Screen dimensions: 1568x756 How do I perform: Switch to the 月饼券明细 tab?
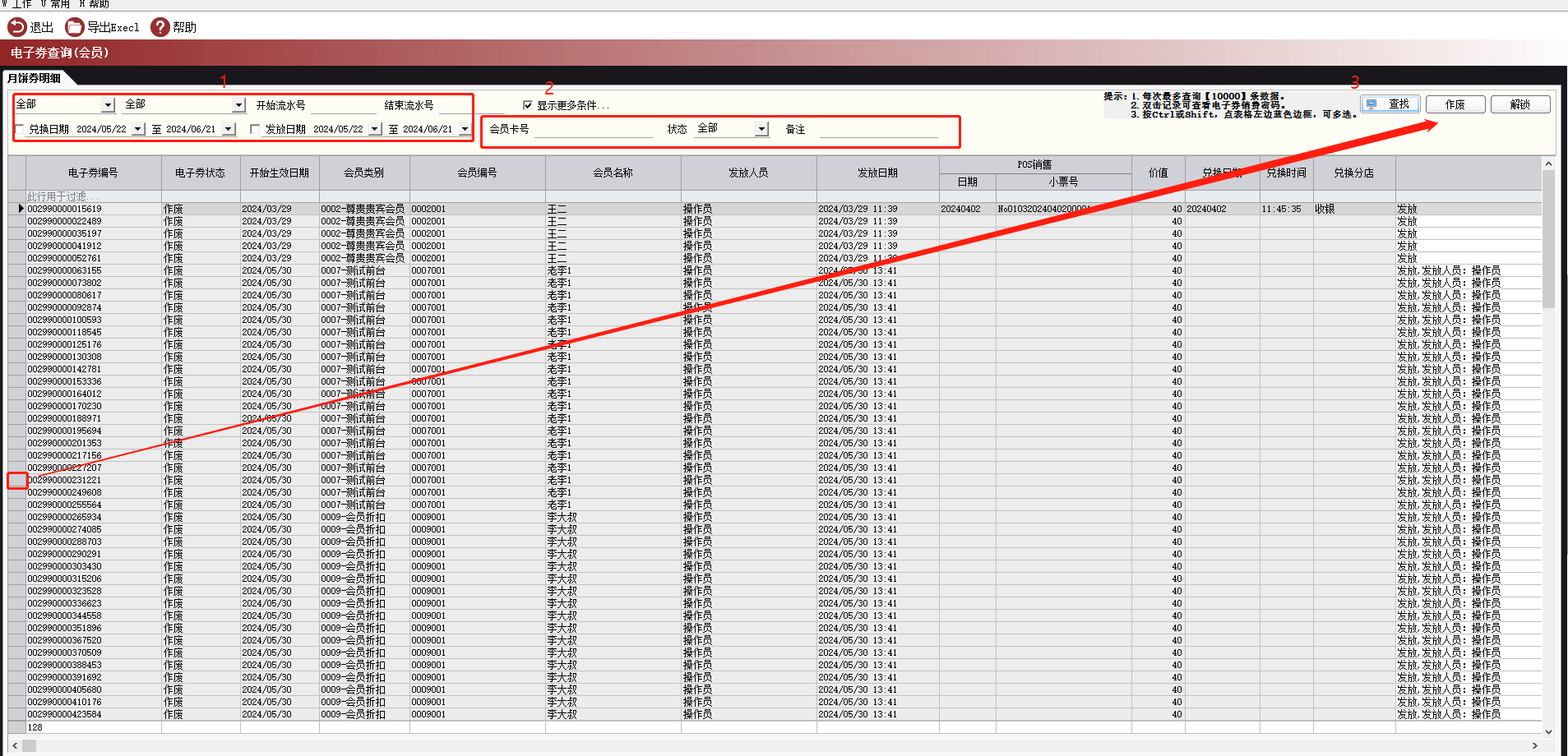coord(35,78)
